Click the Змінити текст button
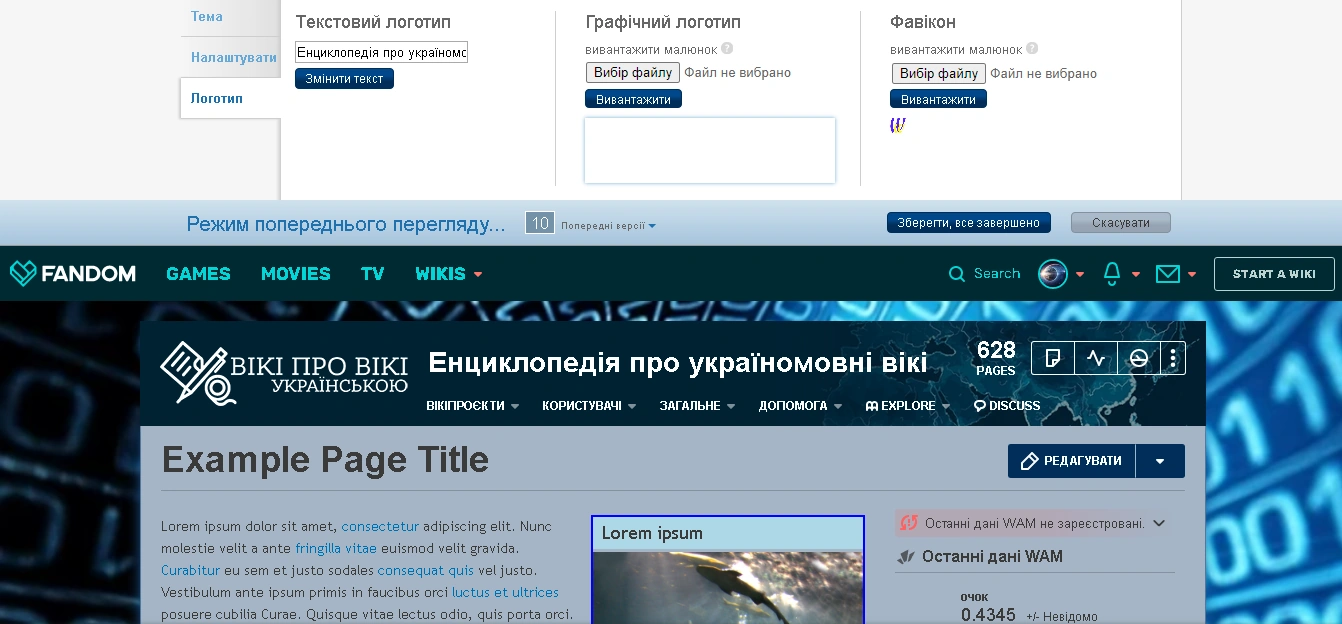This screenshot has height=624, width=1342. 344,79
